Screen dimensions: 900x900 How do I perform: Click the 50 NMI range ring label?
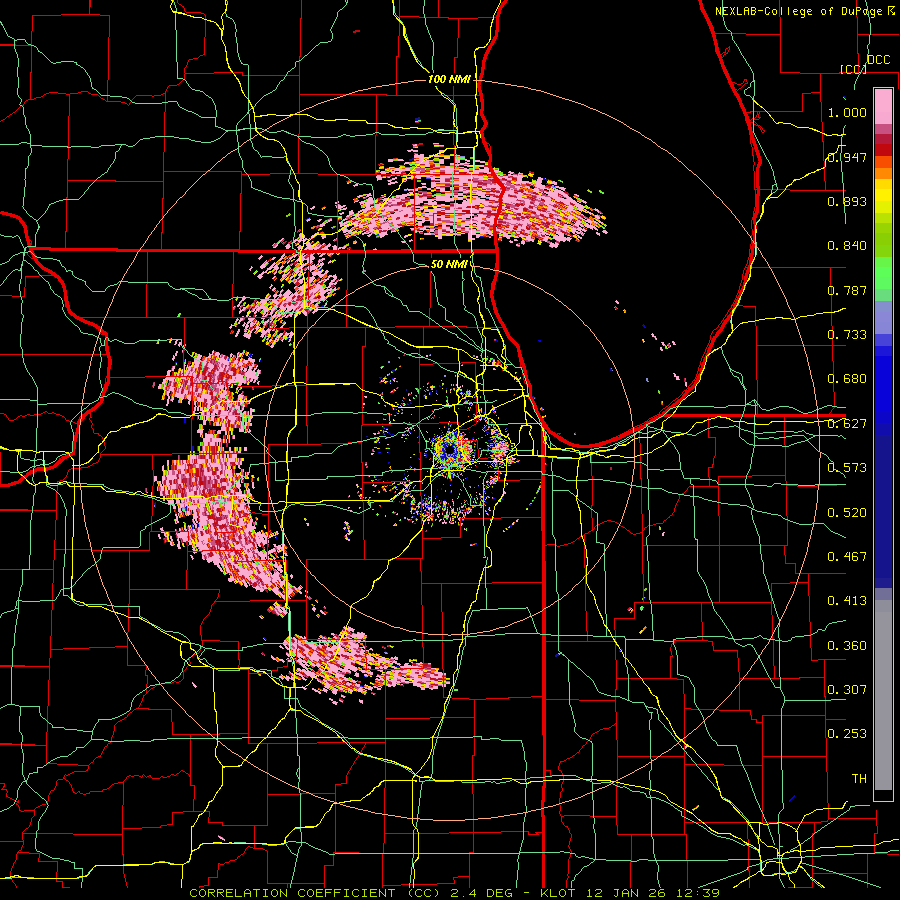pyautogui.click(x=449, y=264)
